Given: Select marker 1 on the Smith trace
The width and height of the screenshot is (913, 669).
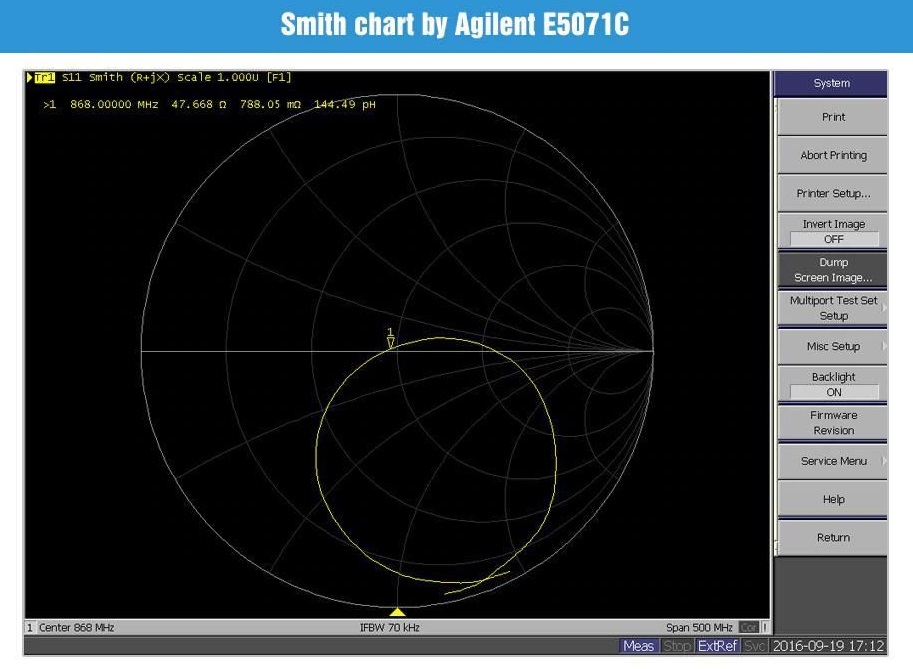Looking at the screenshot, I should point(391,338).
